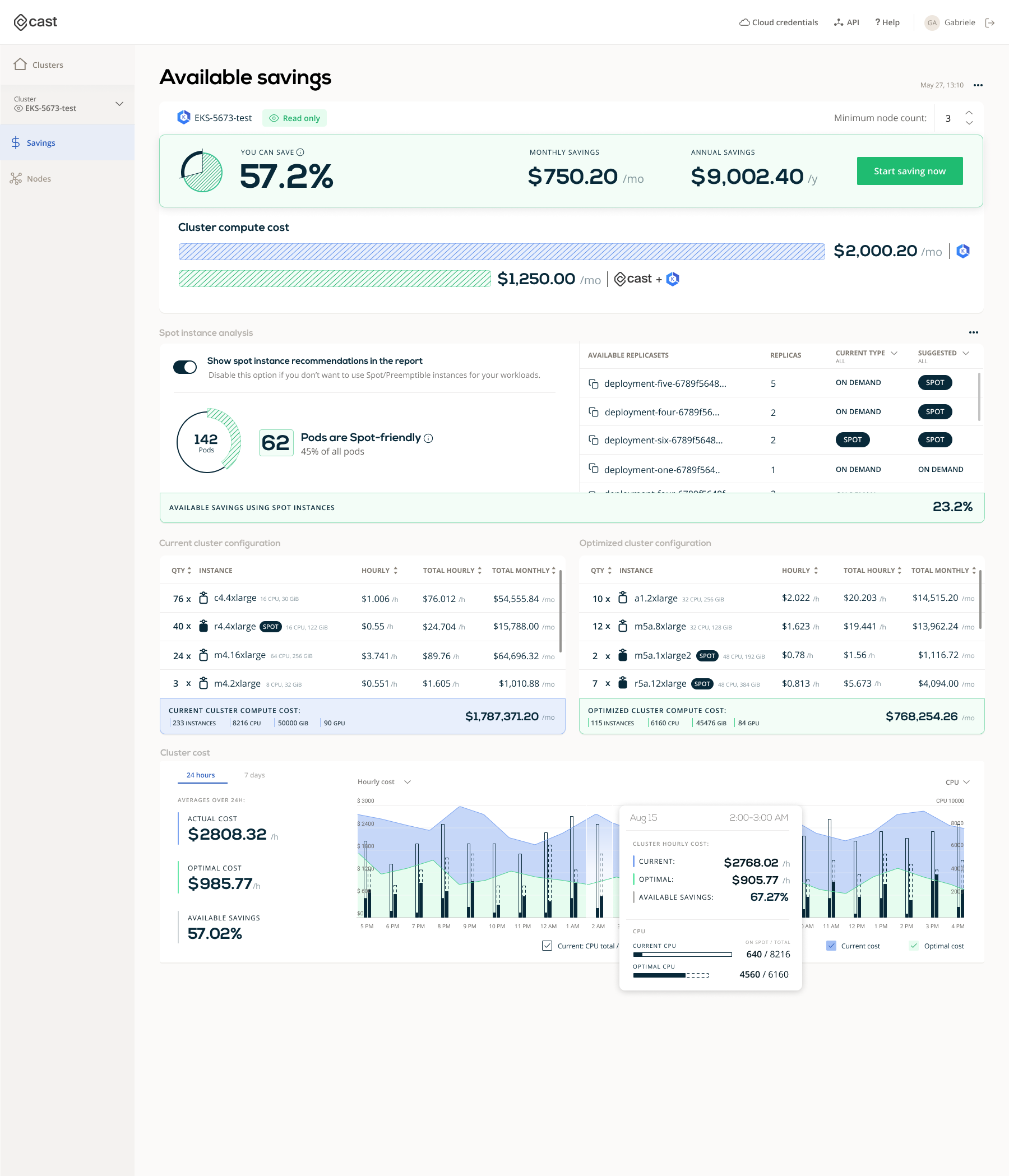Click the cast logo beside $1,250.00
The height and width of the screenshot is (1176, 1009).
pos(633,279)
